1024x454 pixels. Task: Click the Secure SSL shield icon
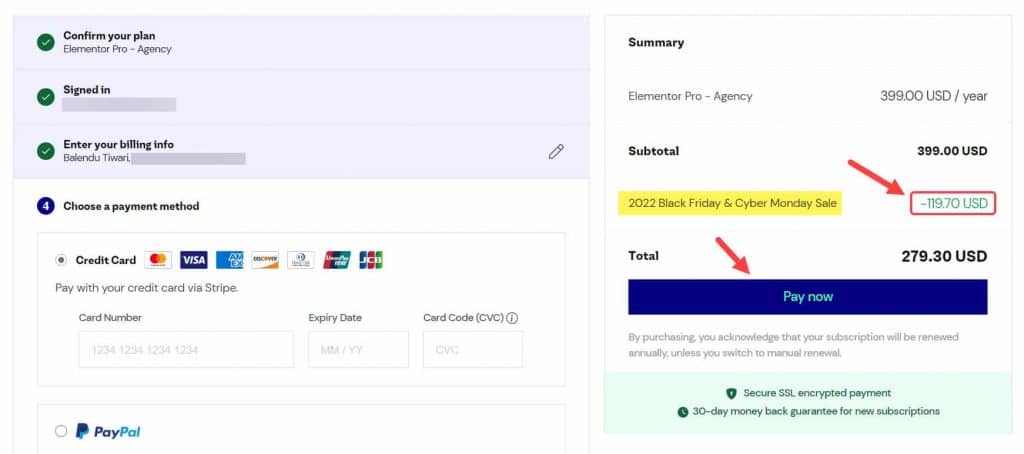click(x=732, y=393)
